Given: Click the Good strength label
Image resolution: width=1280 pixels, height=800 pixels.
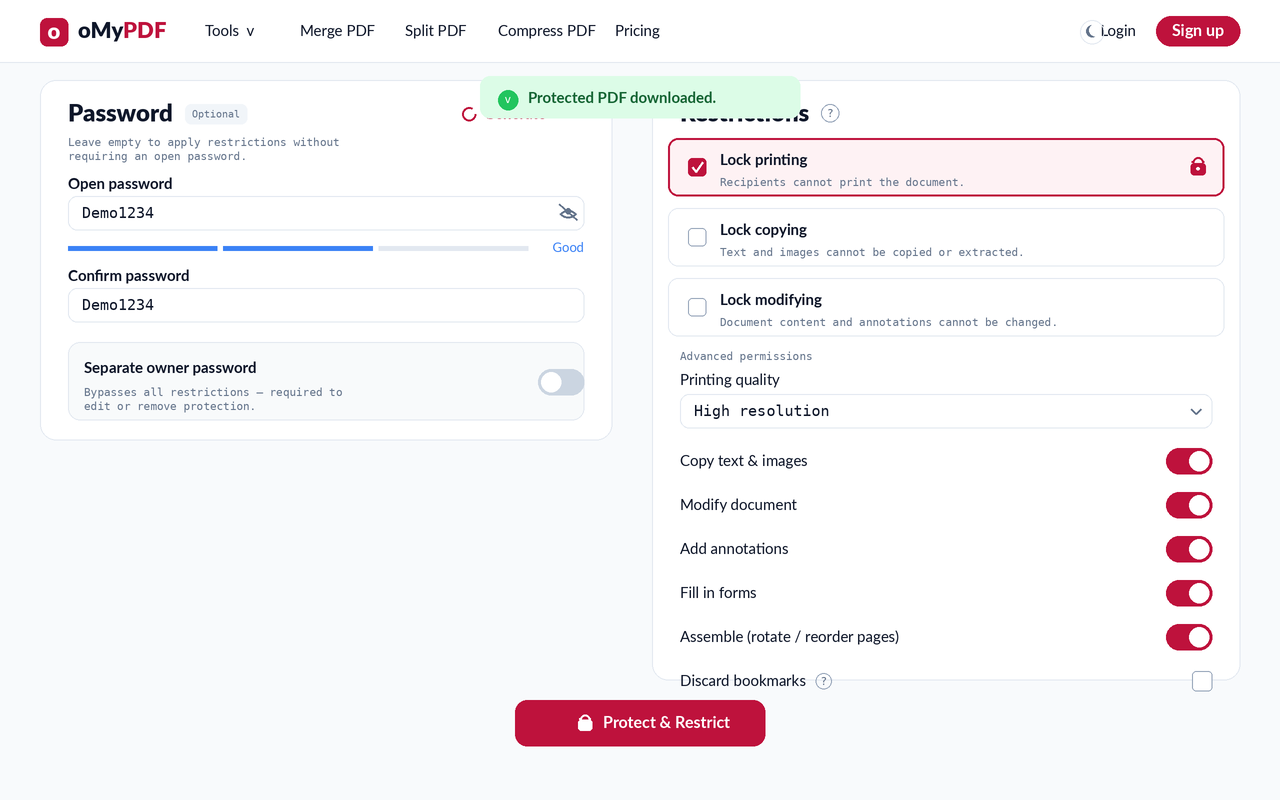Looking at the screenshot, I should pos(568,248).
